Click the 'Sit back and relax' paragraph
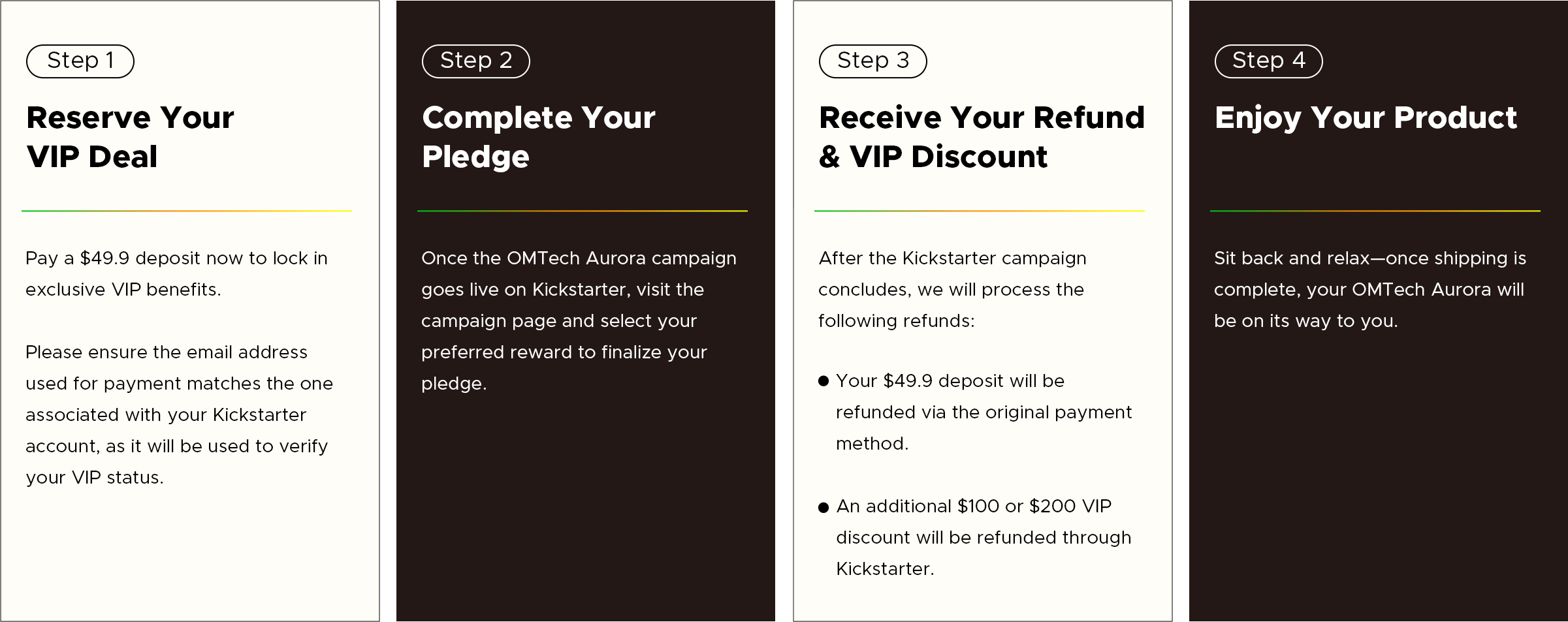This screenshot has width=1568, height=622. pos(1369,290)
